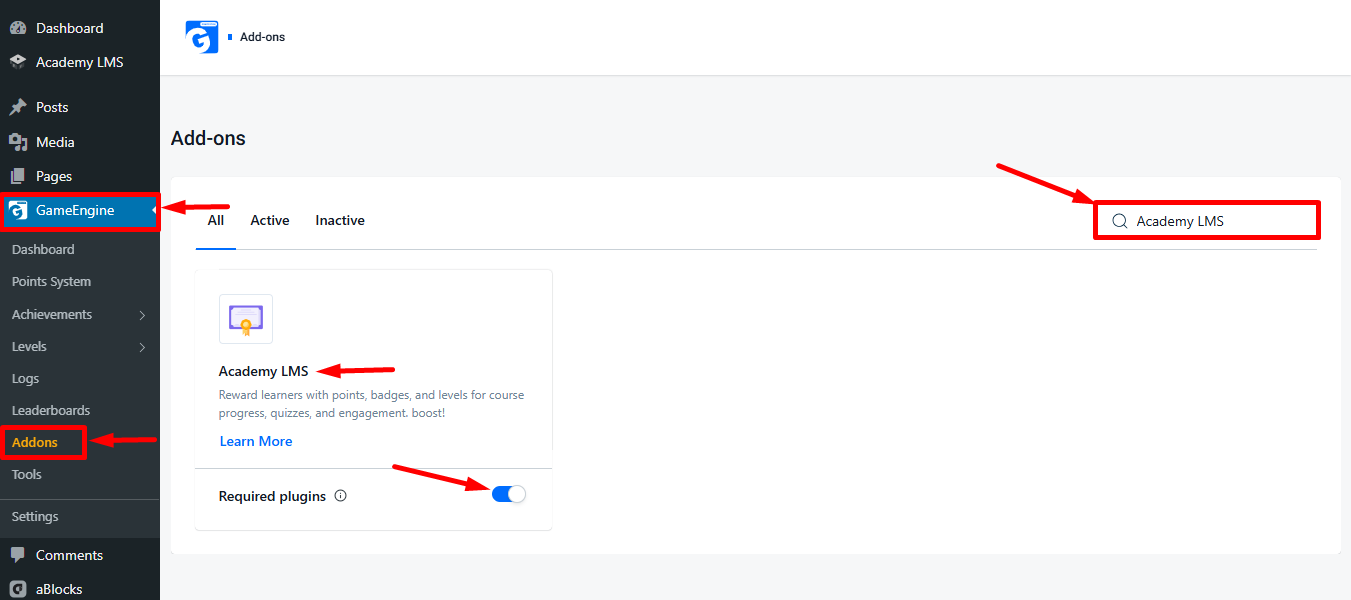Focus the addon search field
The width and height of the screenshot is (1351, 600).
point(1207,221)
